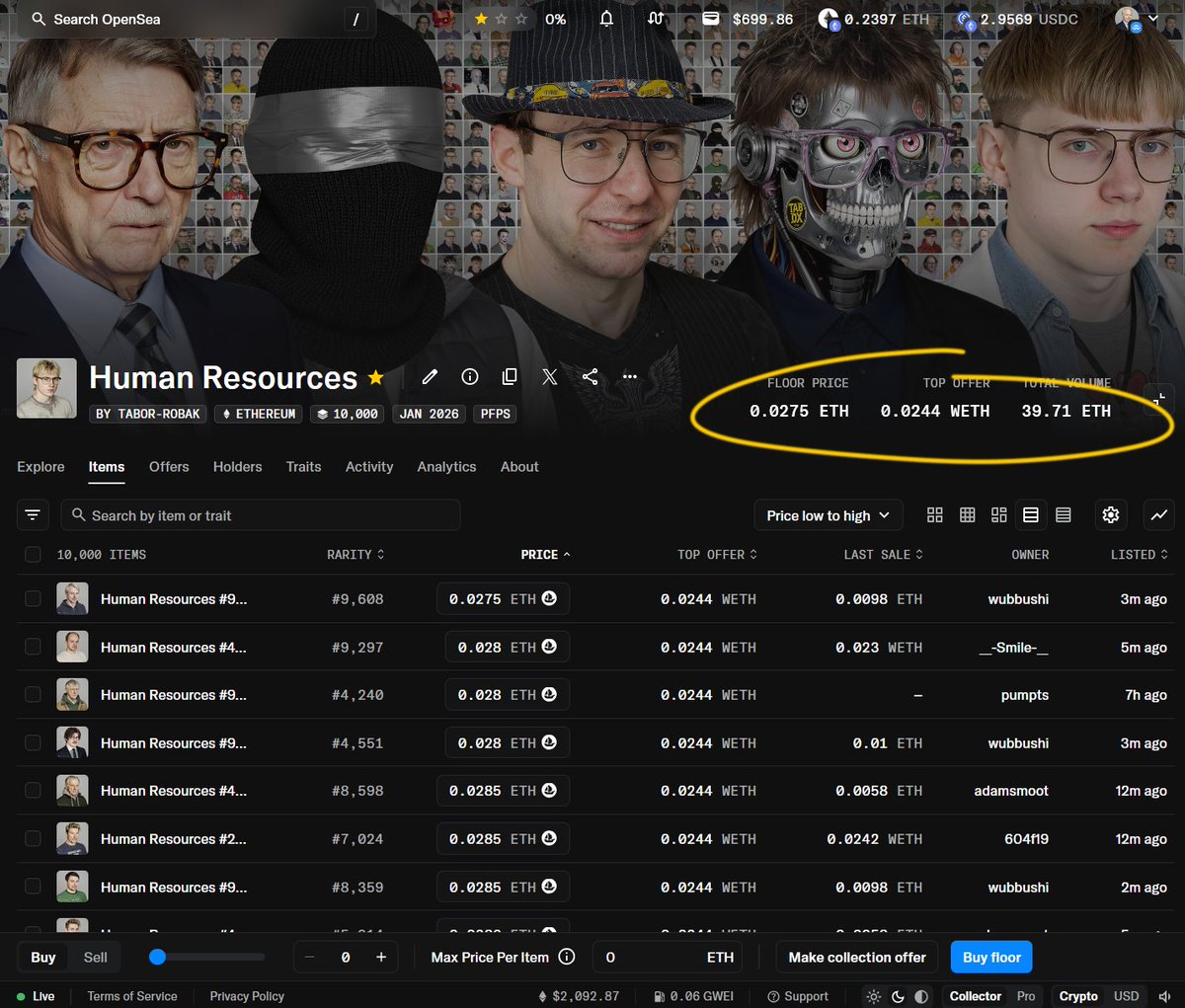Screen dimensions: 1185x1008
Task: Sort by the RARITY column
Action: (355, 554)
